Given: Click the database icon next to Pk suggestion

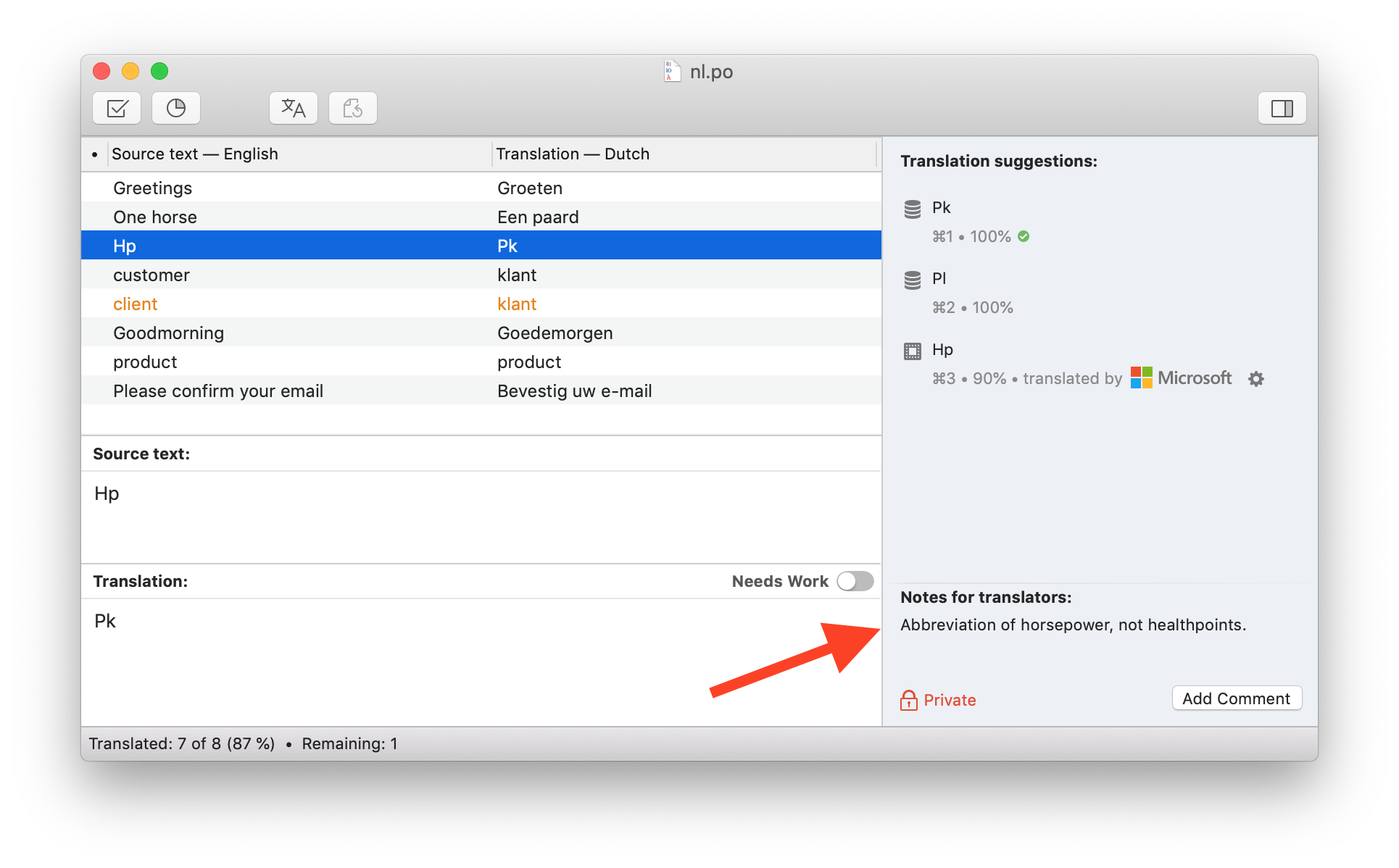Looking at the screenshot, I should point(913,209).
